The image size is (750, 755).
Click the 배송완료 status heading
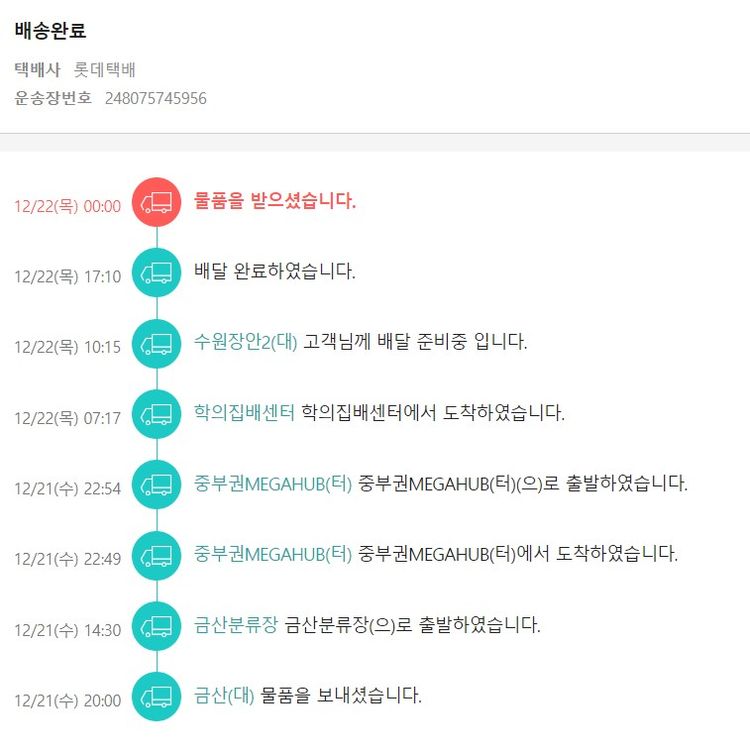[x=50, y=31]
